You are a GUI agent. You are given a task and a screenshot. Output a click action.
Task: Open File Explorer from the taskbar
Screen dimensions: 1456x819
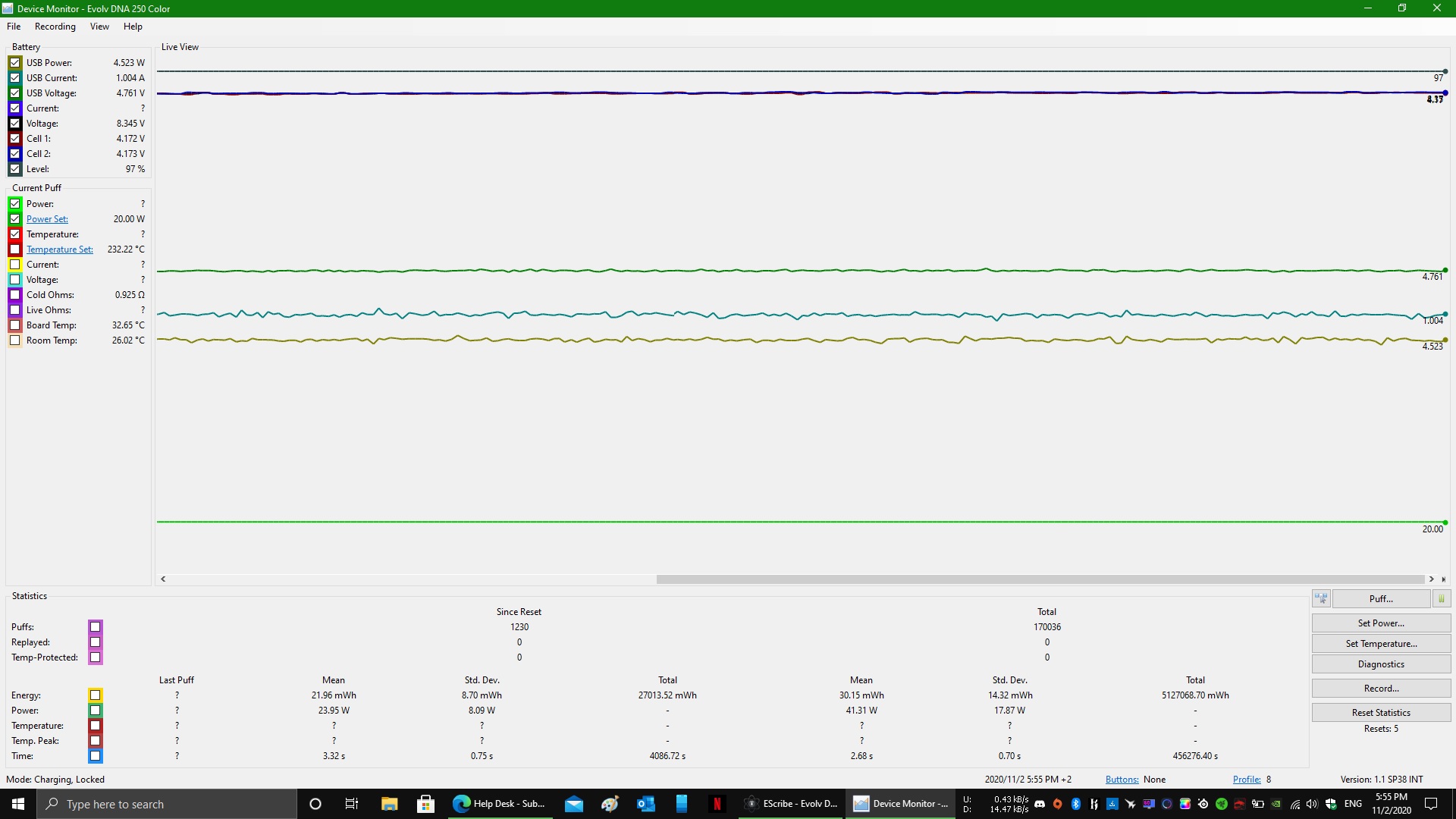pos(389,804)
